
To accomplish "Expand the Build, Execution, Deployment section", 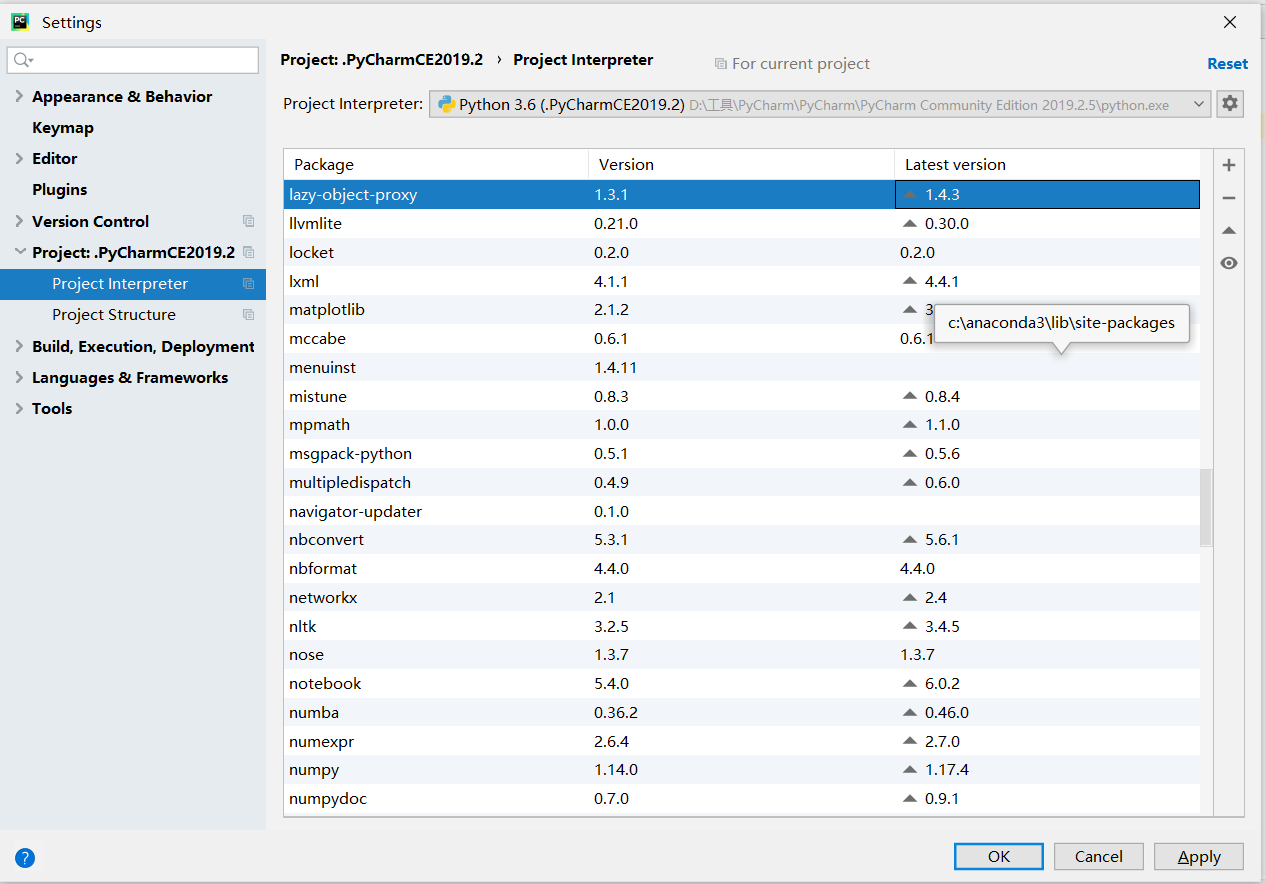I will coord(19,346).
